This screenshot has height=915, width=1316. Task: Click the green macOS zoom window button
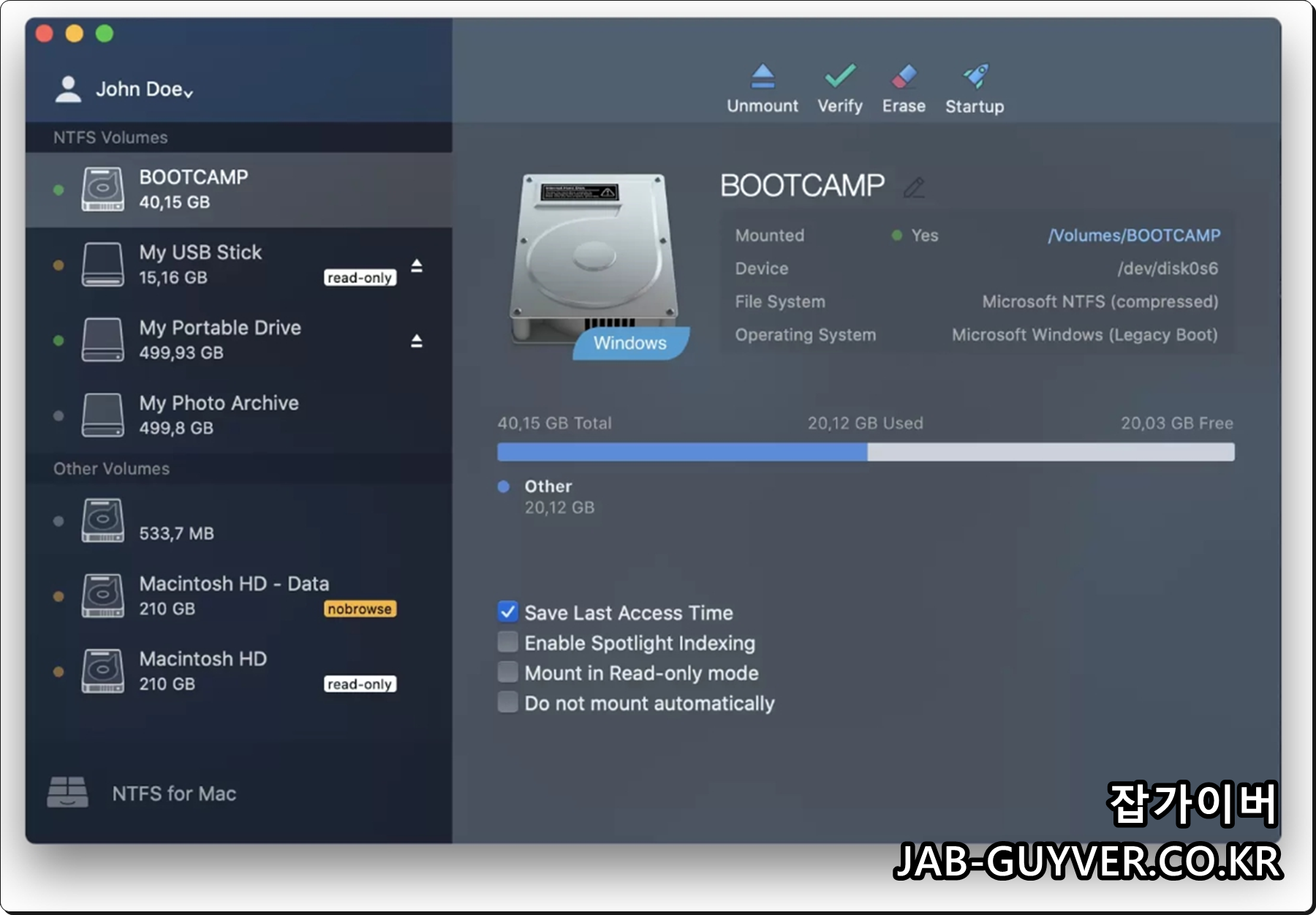click(x=105, y=34)
